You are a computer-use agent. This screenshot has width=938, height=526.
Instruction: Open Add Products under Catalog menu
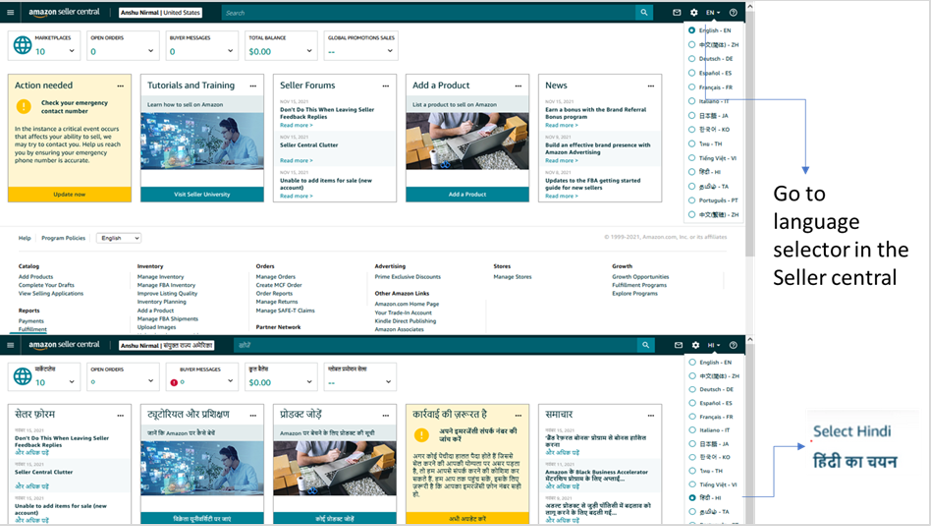click(36, 277)
